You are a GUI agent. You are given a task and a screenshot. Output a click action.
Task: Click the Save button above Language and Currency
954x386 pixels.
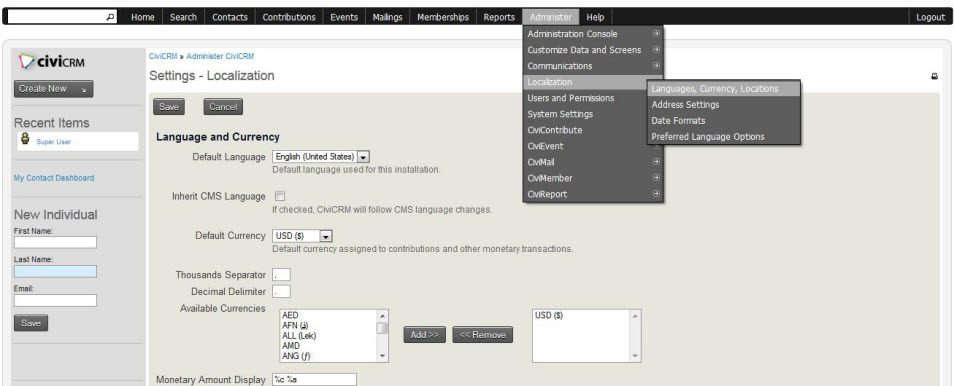169,107
